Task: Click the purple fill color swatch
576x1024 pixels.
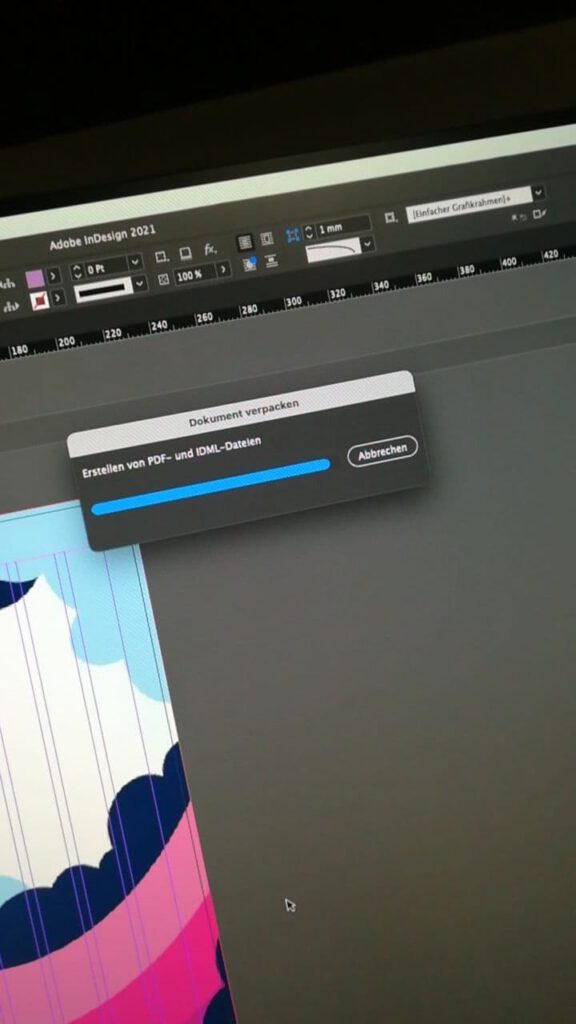Action: [x=35, y=279]
